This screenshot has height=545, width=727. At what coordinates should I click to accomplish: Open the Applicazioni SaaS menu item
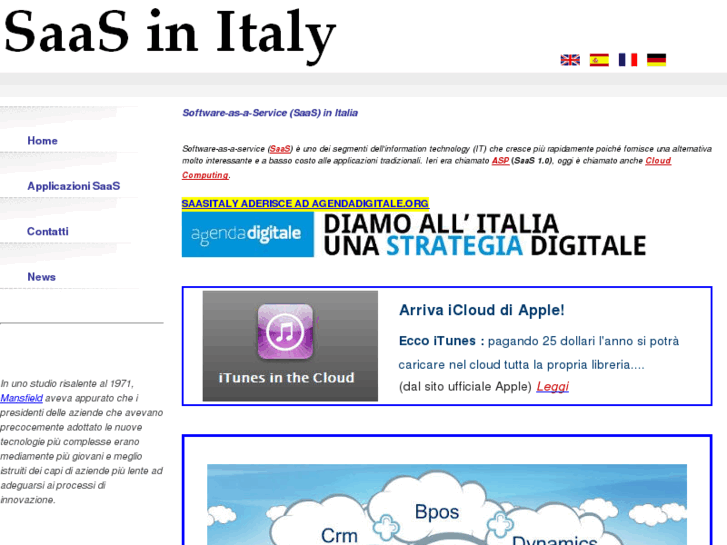(73, 186)
